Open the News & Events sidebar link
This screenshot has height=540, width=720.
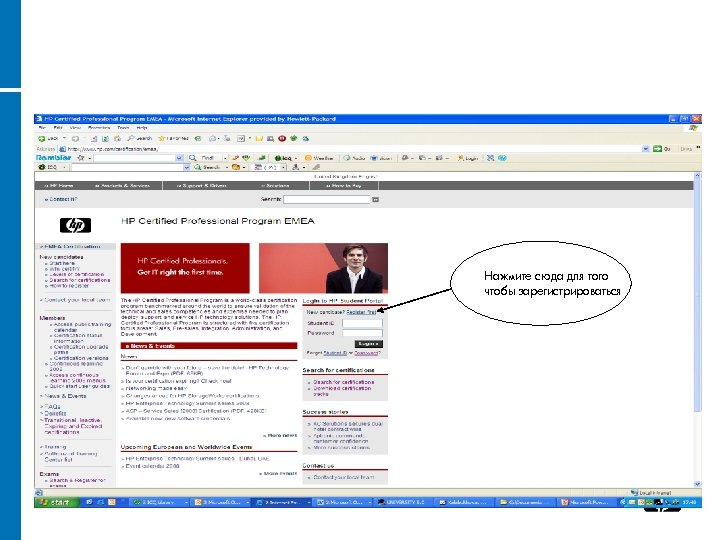(x=64, y=396)
